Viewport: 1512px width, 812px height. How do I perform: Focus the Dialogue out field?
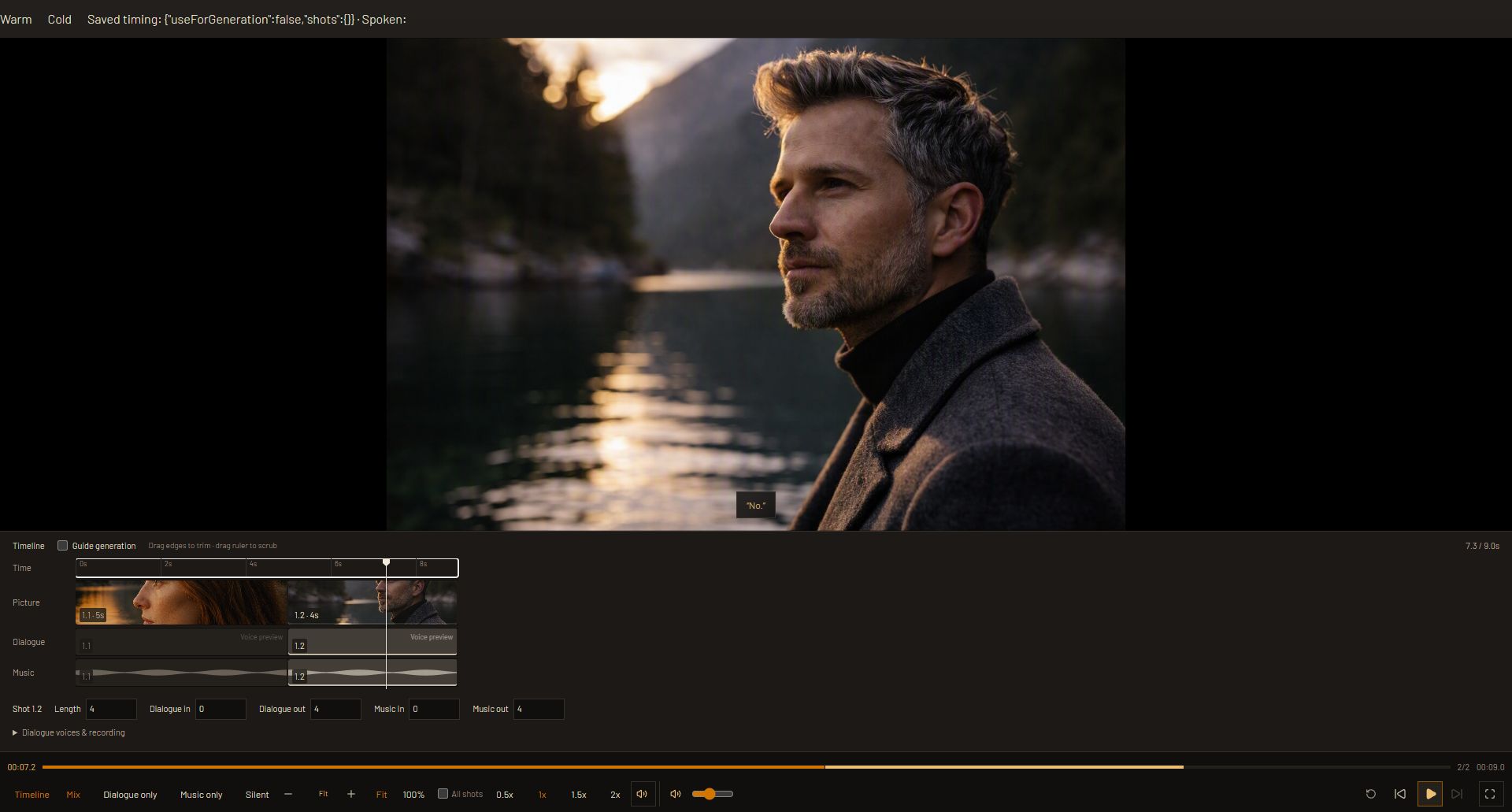click(x=335, y=709)
